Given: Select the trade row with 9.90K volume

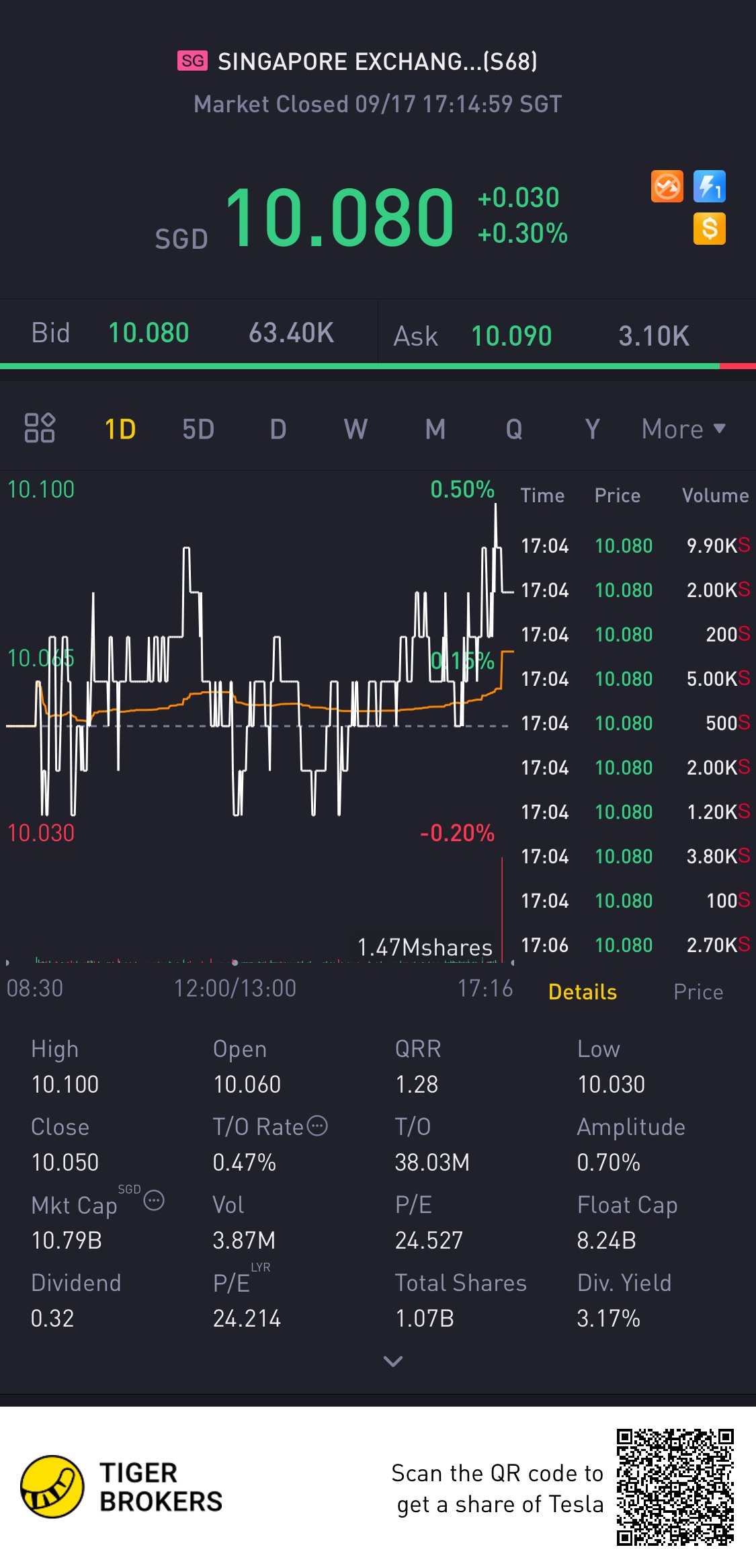Looking at the screenshot, I should click(635, 545).
